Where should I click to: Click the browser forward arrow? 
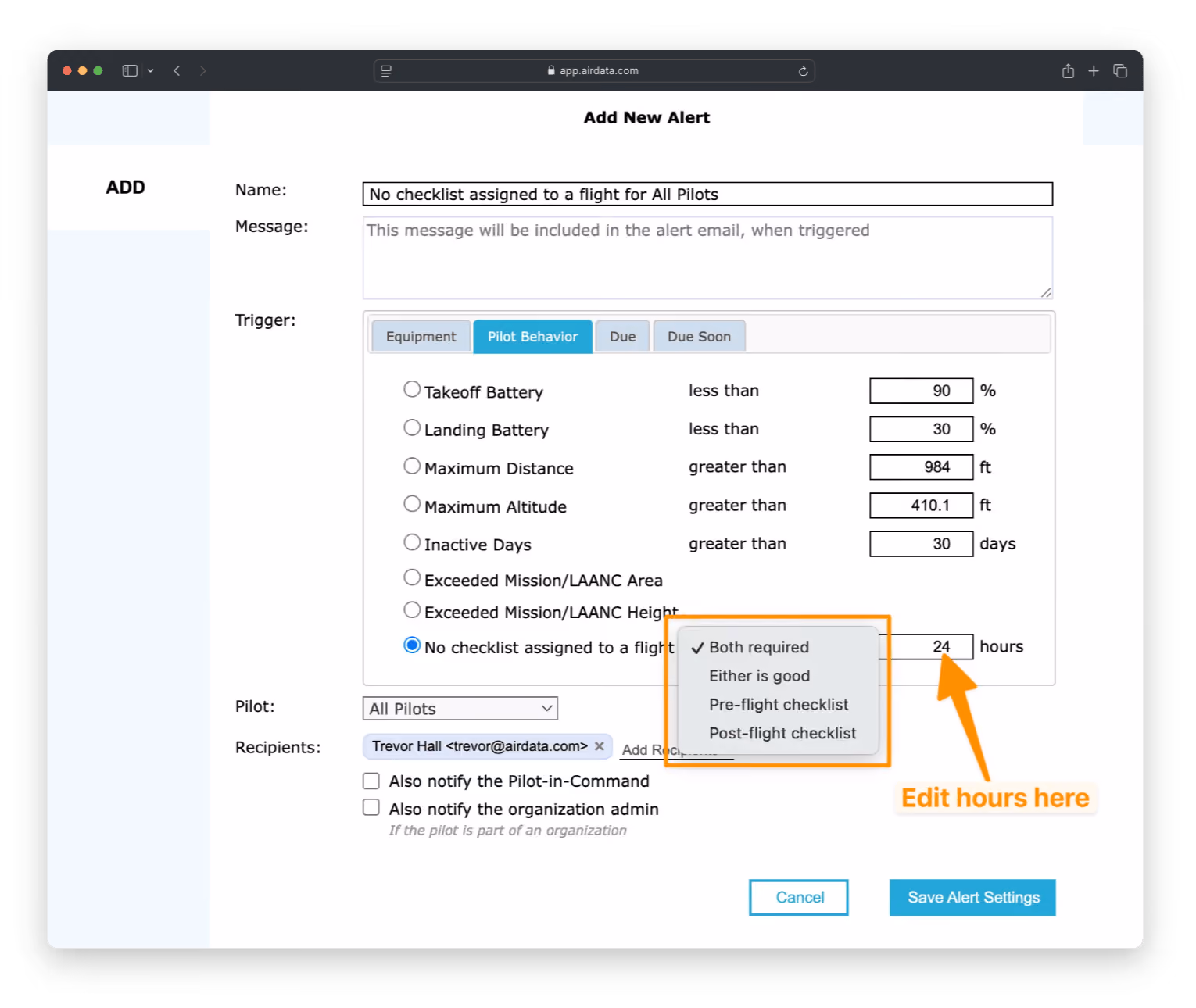point(203,70)
